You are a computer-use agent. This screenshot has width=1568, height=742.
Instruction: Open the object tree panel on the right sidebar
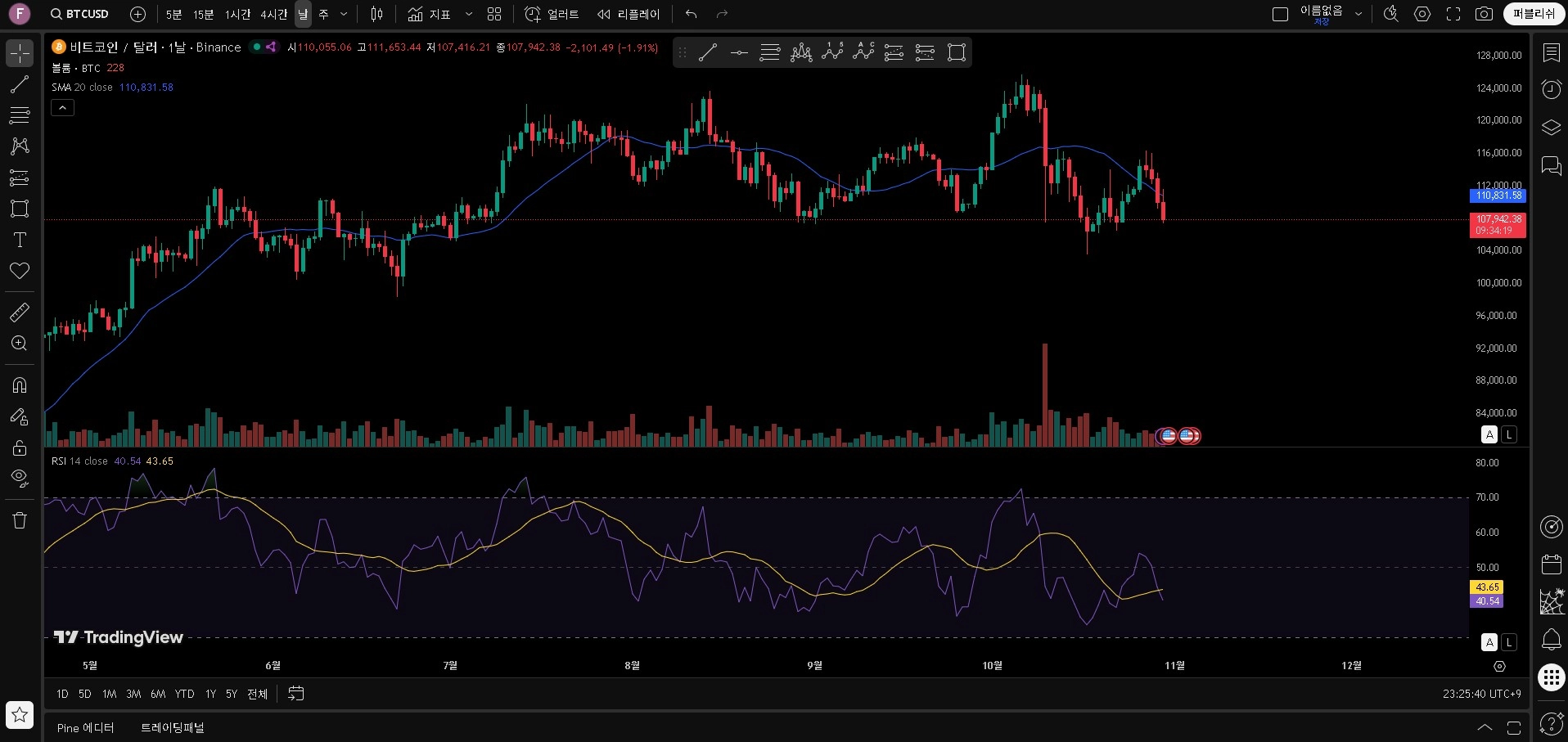[1549, 128]
